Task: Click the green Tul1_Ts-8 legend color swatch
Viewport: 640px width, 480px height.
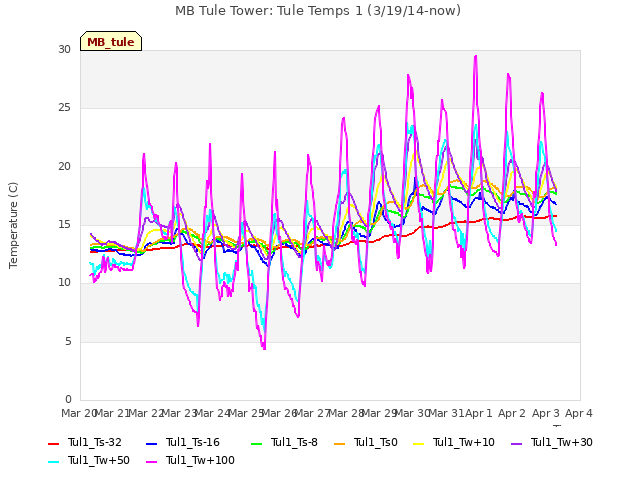Action: (257, 444)
